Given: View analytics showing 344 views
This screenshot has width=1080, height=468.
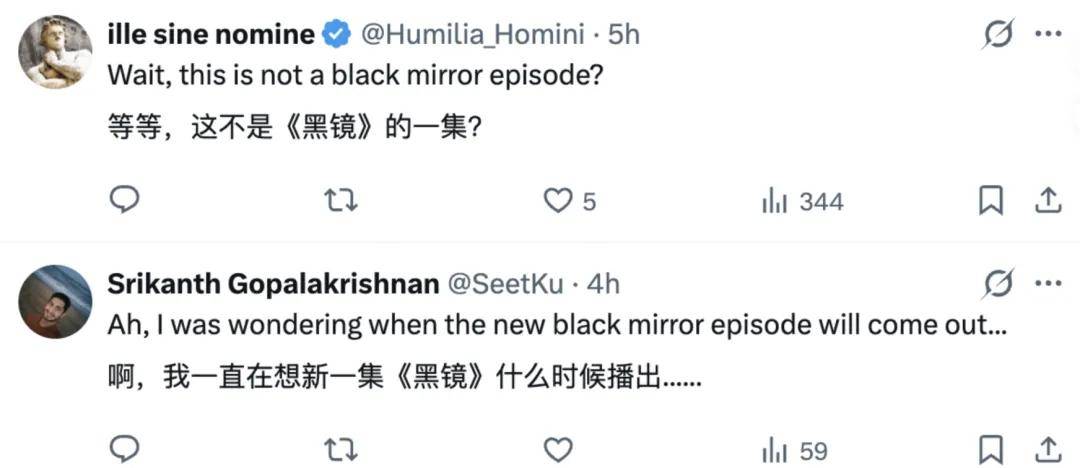Looking at the screenshot, I should [774, 201].
